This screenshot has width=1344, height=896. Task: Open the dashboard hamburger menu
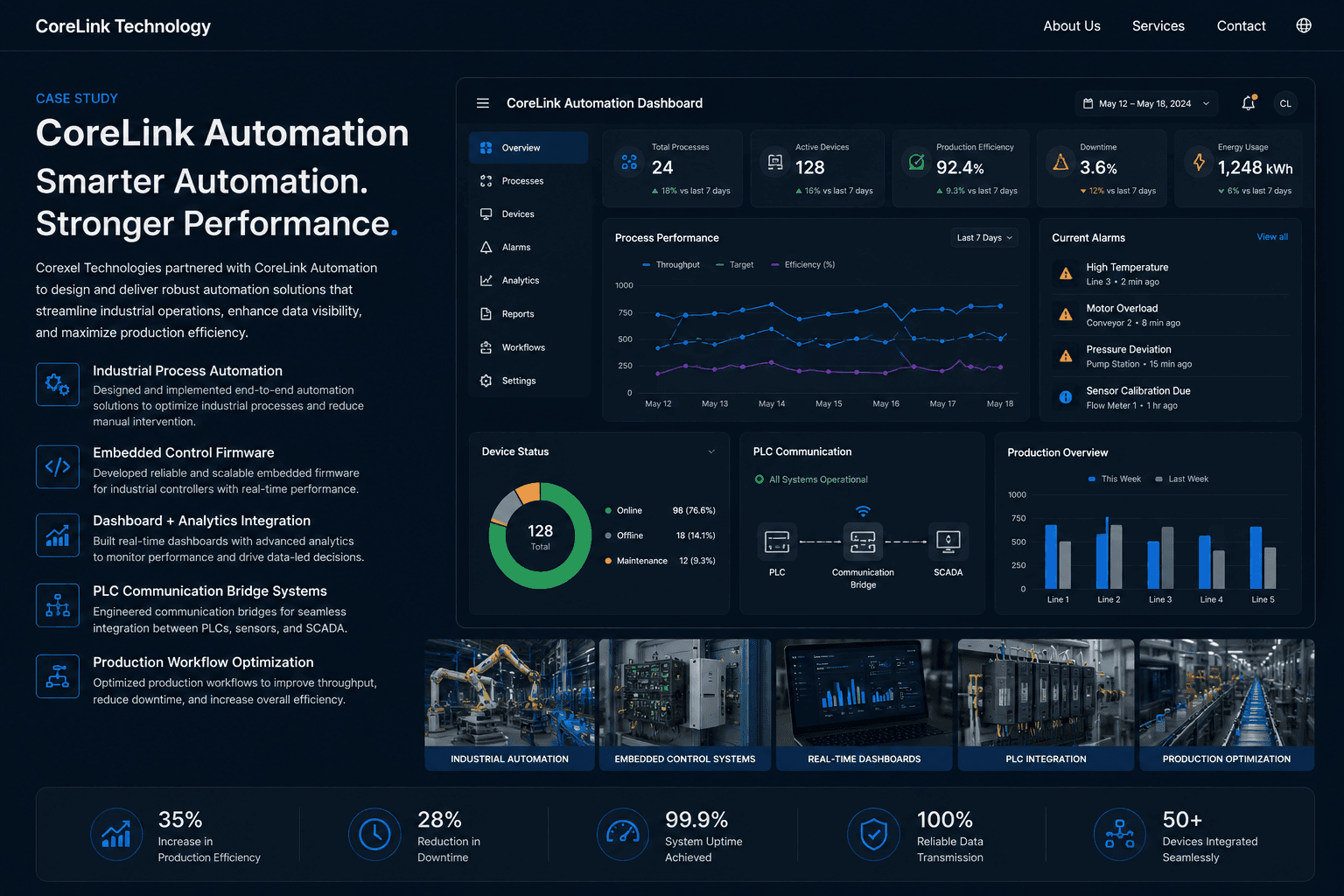tap(482, 103)
